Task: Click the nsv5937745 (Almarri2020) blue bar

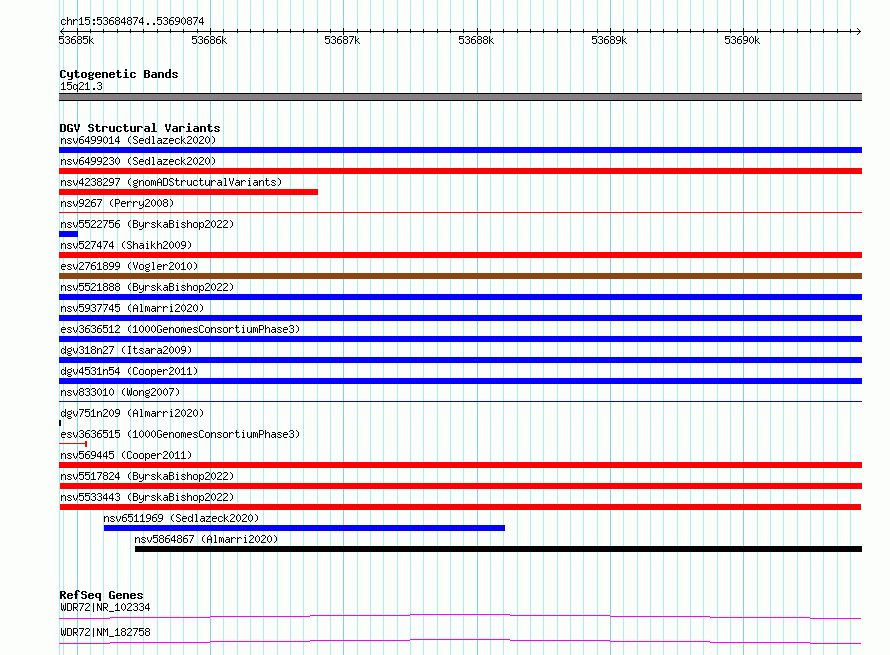Action: pyautogui.click(x=460, y=318)
